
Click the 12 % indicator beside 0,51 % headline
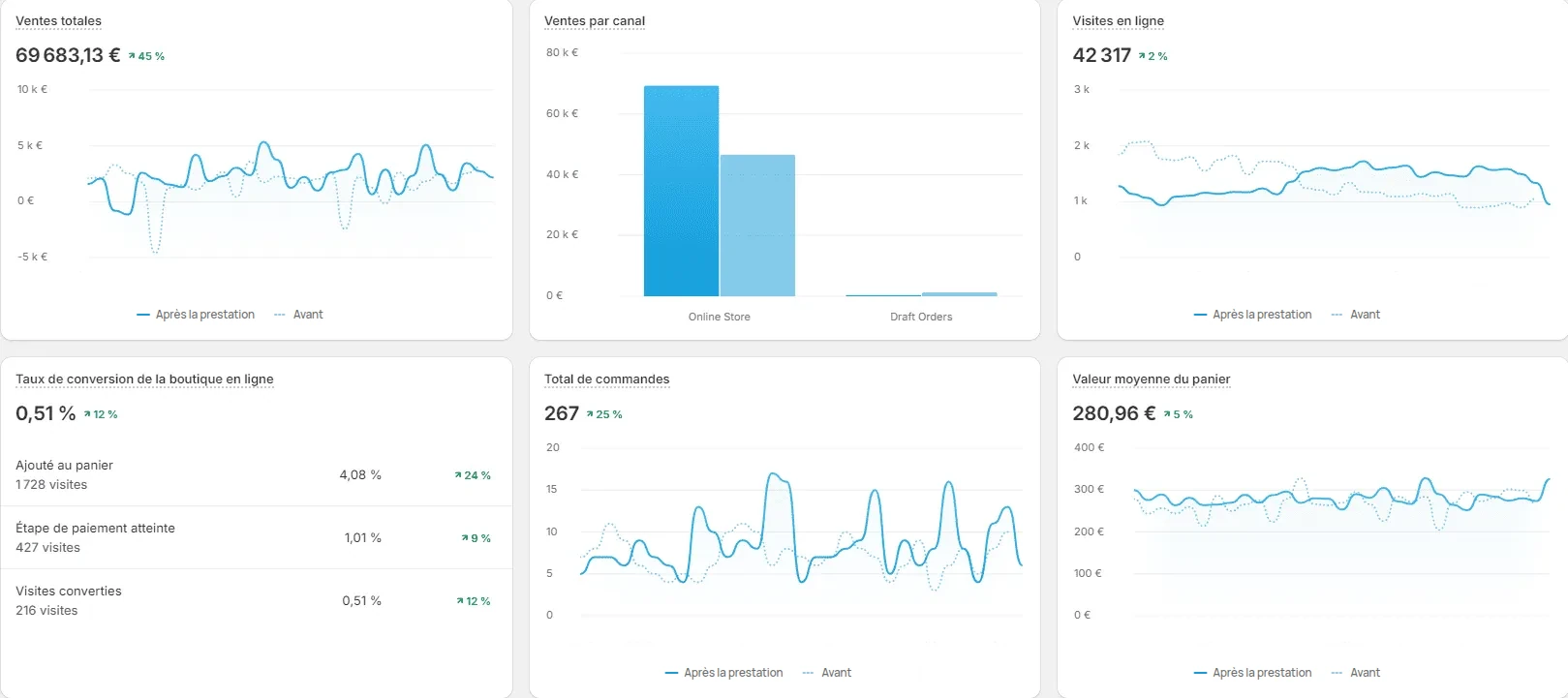coord(101,414)
